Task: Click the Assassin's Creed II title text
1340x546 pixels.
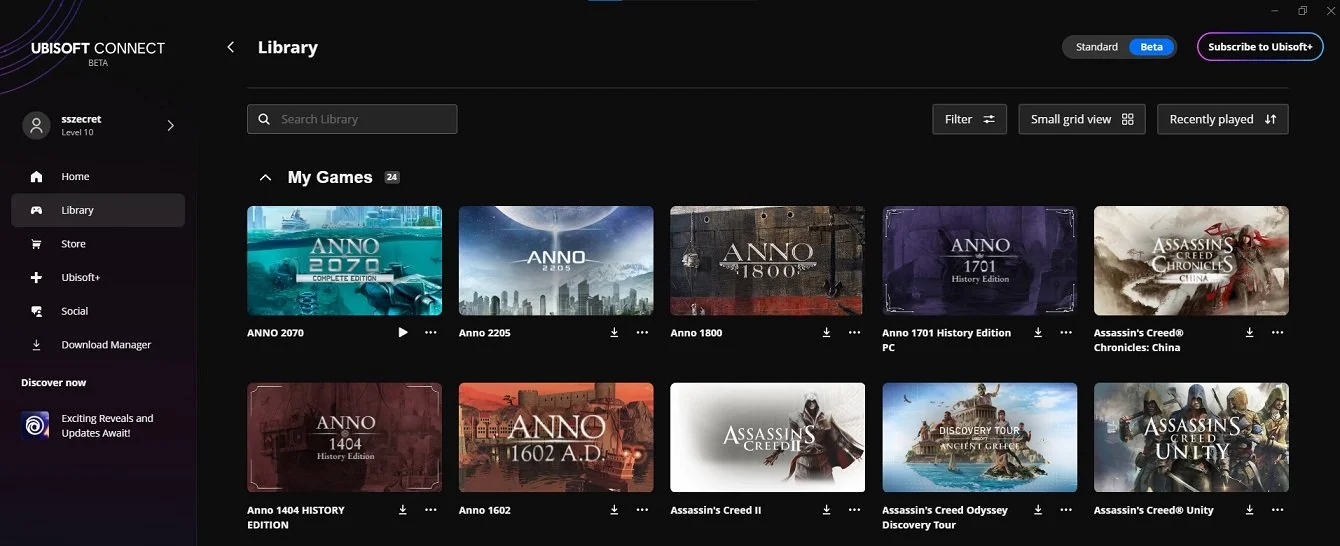Action: tap(716, 510)
